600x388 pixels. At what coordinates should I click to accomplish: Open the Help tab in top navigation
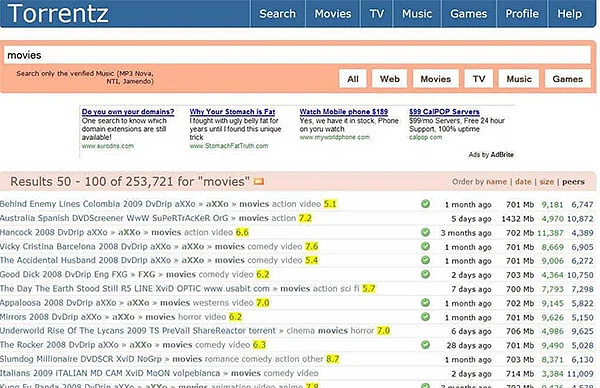pos(569,14)
